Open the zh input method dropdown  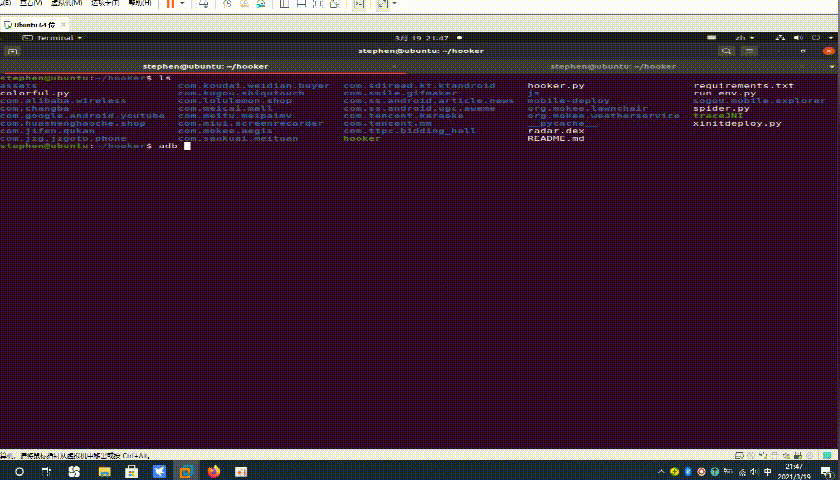[745, 38]
